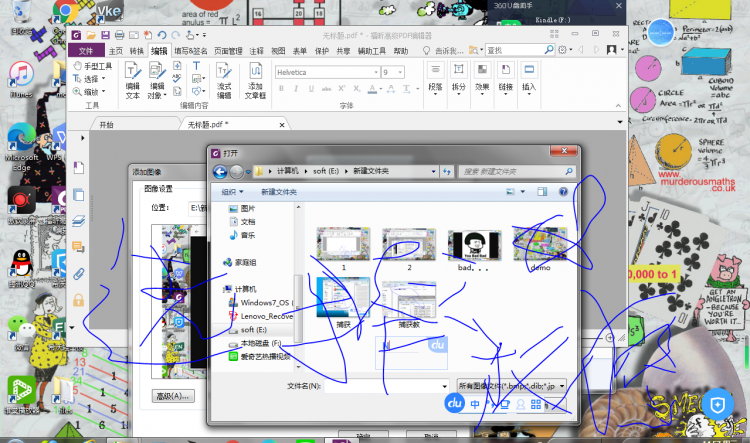Open the attachments paperclip sidebar icon
This screenshot has width=750, height=443.
click(78, 274)
